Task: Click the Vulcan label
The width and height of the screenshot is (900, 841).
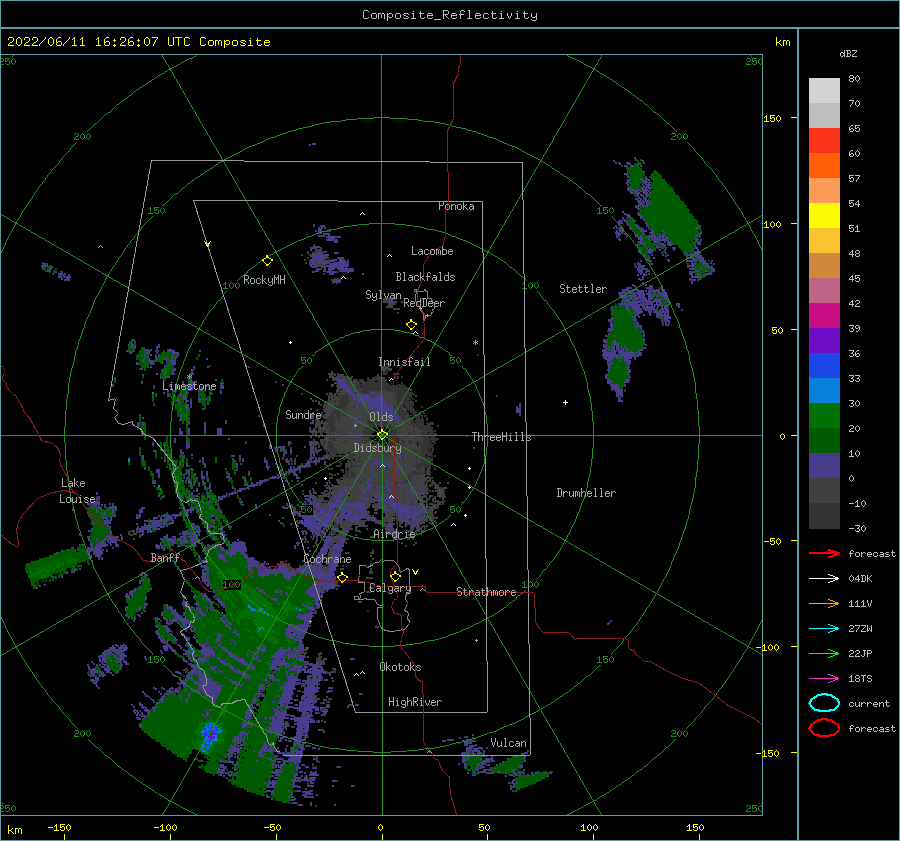Action: pos(508,743)
